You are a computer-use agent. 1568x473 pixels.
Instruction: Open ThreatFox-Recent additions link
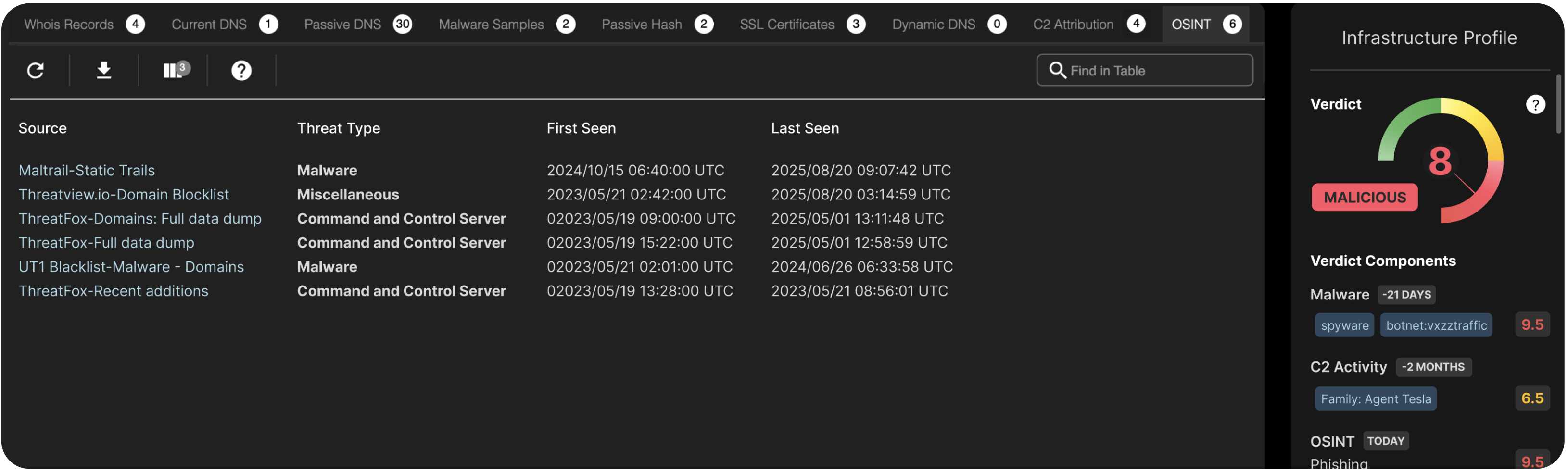tap(113, 291)
